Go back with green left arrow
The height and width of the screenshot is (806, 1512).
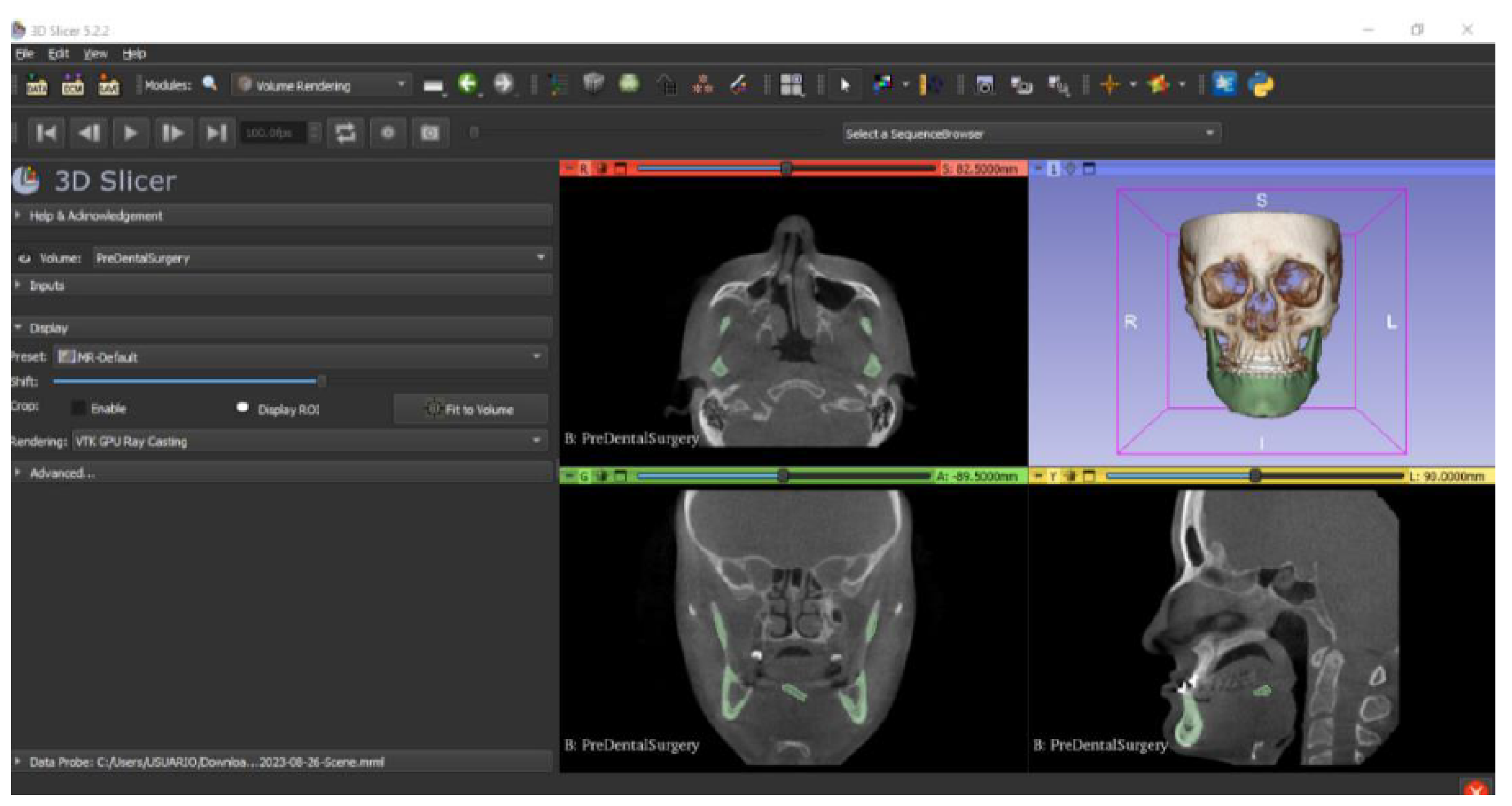[x=467, y=84]
